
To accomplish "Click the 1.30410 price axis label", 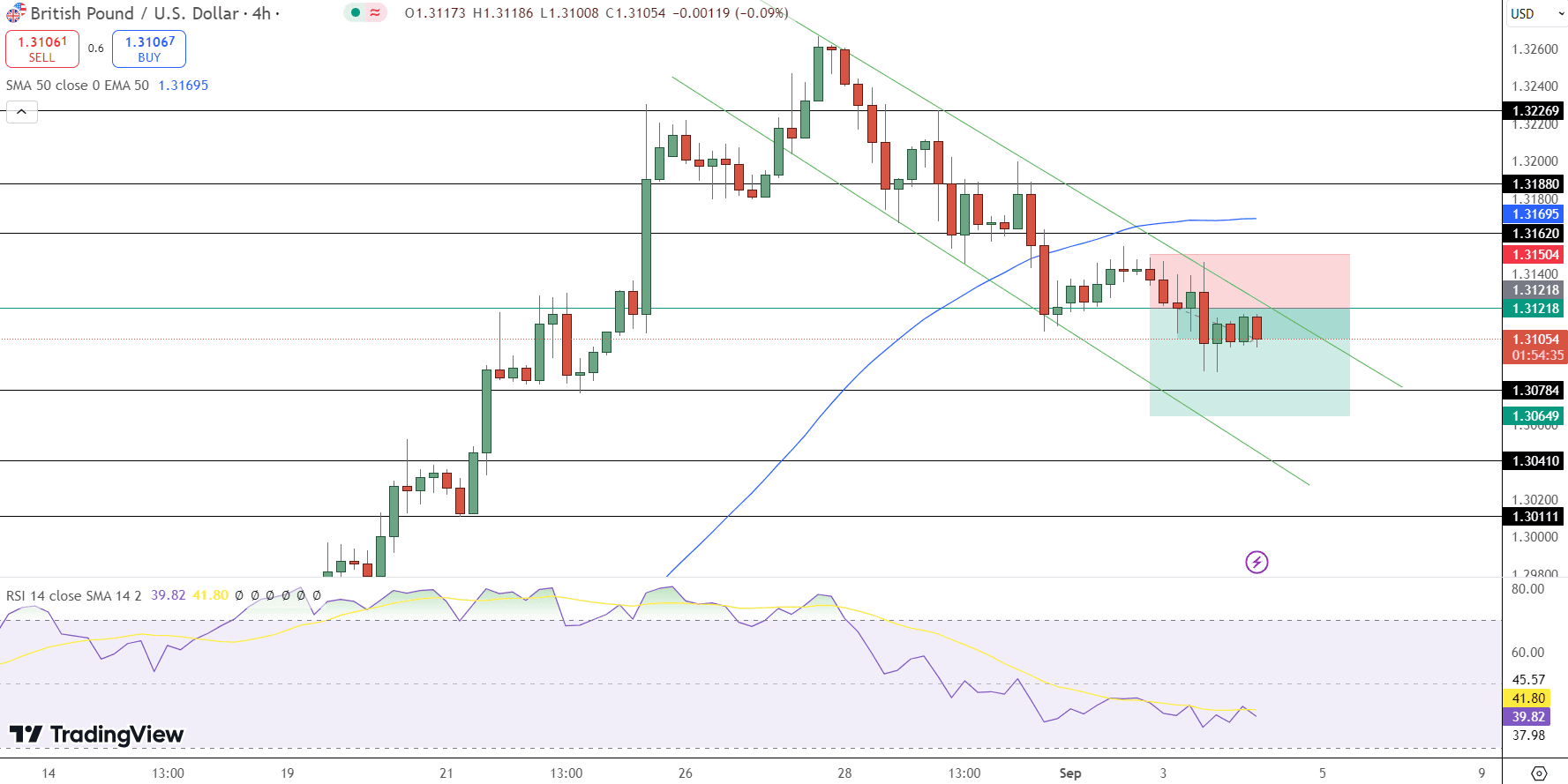I will pyautogui.click(x=1535, y=461).
